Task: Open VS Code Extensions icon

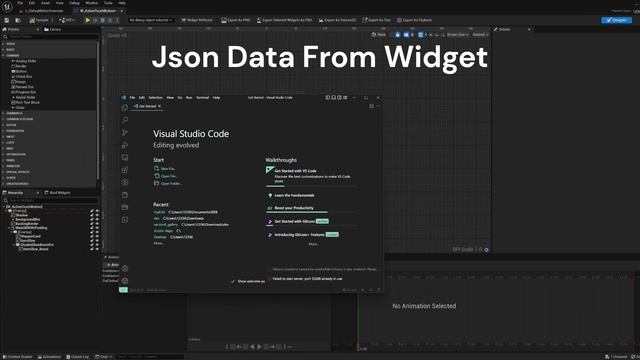Action: tap(125, 170)
